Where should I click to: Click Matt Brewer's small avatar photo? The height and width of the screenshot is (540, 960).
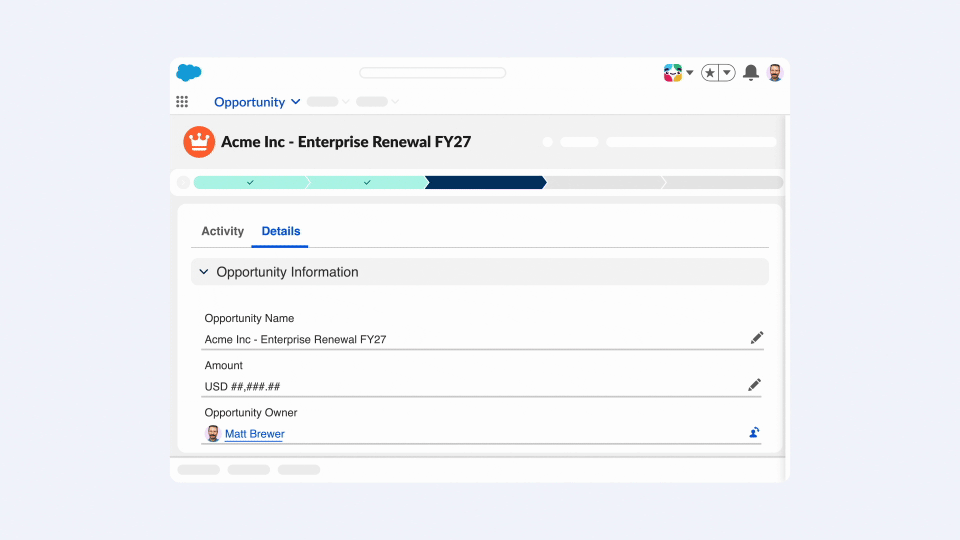pos(212,433)
